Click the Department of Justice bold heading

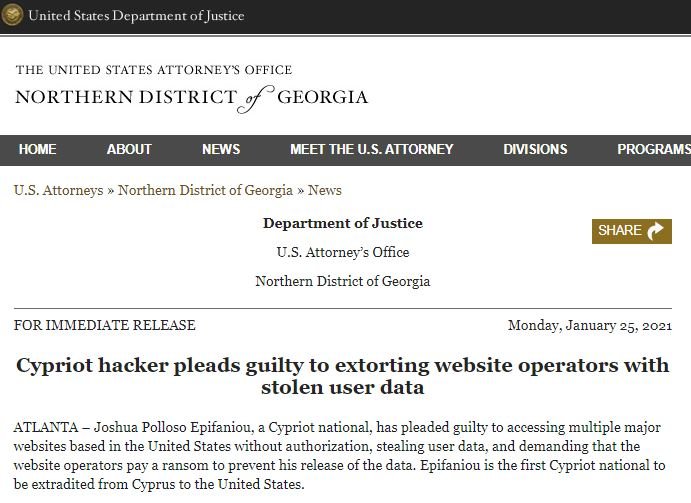tap(343, 223)
